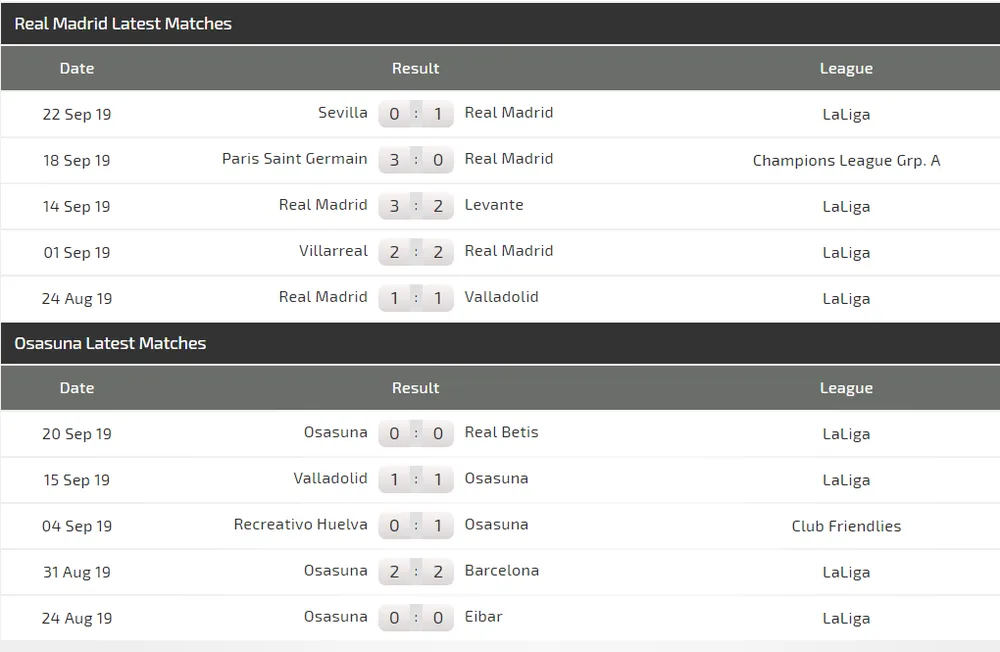Select the 04 Sep 19 match date
The image size is (1000, 652).
tap(77, 526)
